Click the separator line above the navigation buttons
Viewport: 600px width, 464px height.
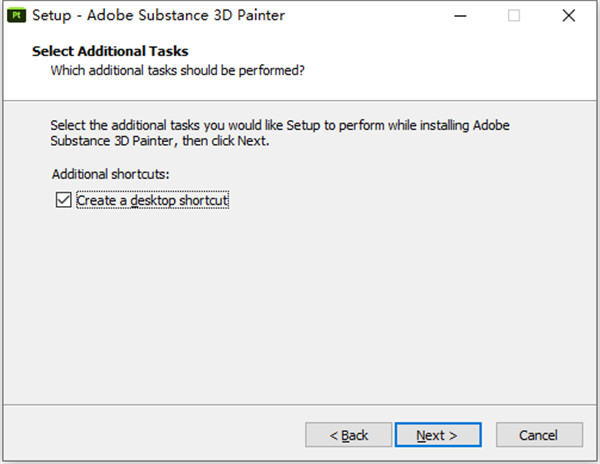300,405
